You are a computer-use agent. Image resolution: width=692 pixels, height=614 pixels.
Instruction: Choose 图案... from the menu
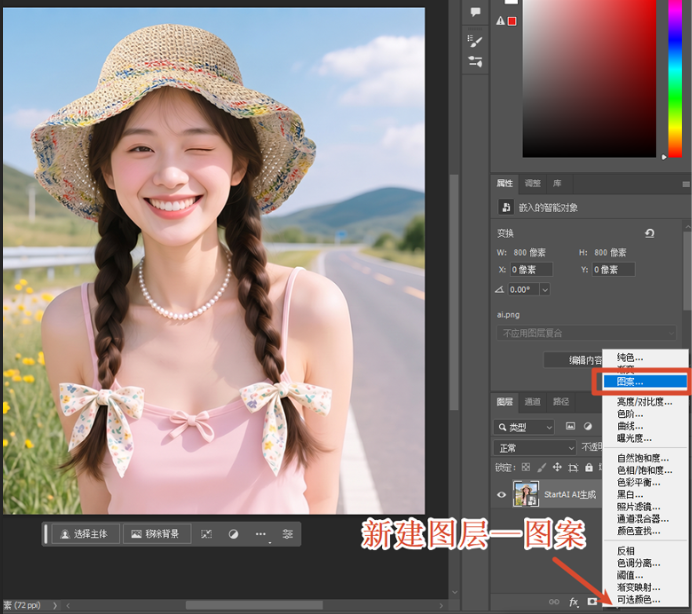(x=645, y=382)
